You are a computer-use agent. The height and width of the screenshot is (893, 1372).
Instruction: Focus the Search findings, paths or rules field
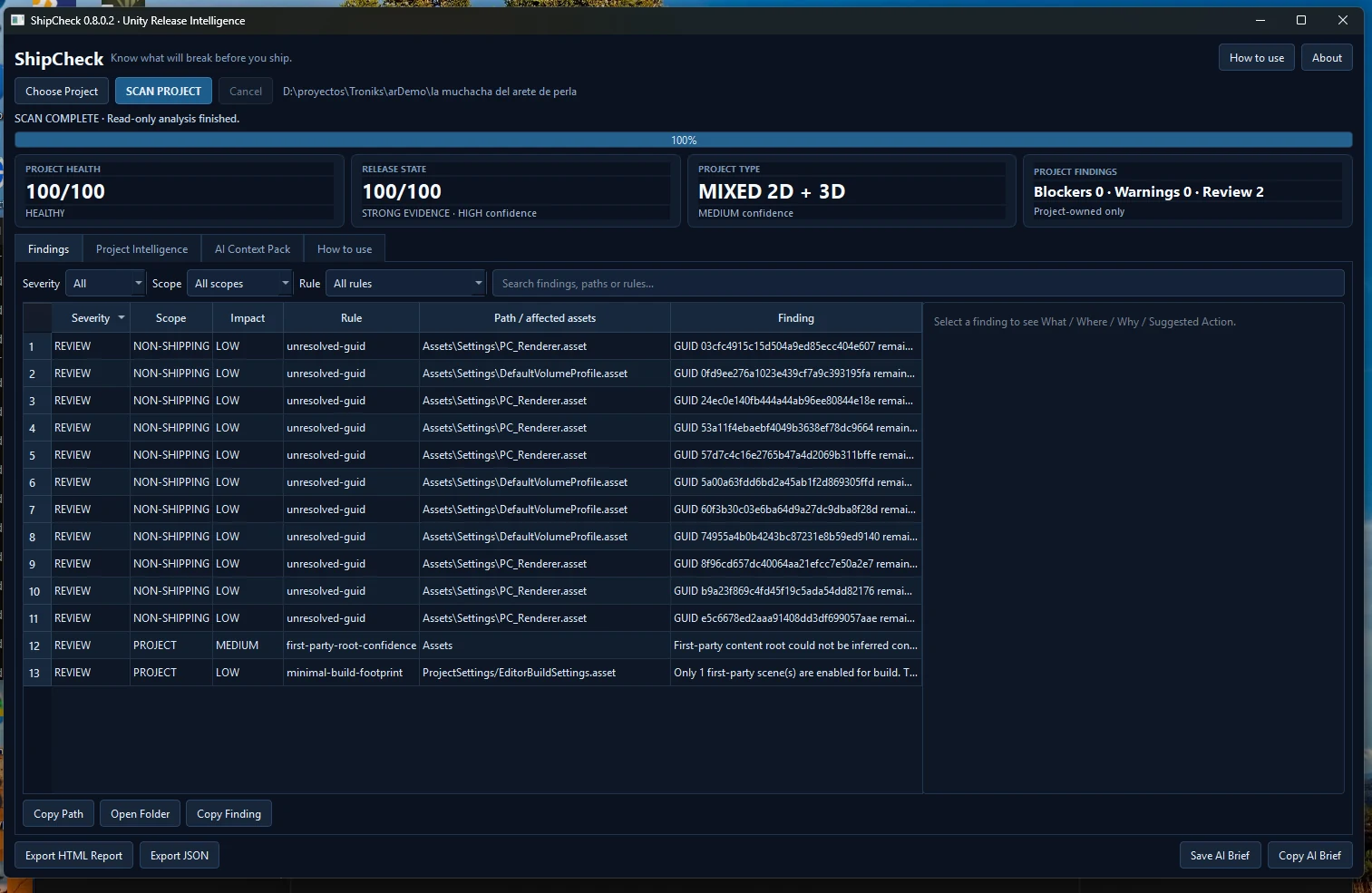click(918, 284)
